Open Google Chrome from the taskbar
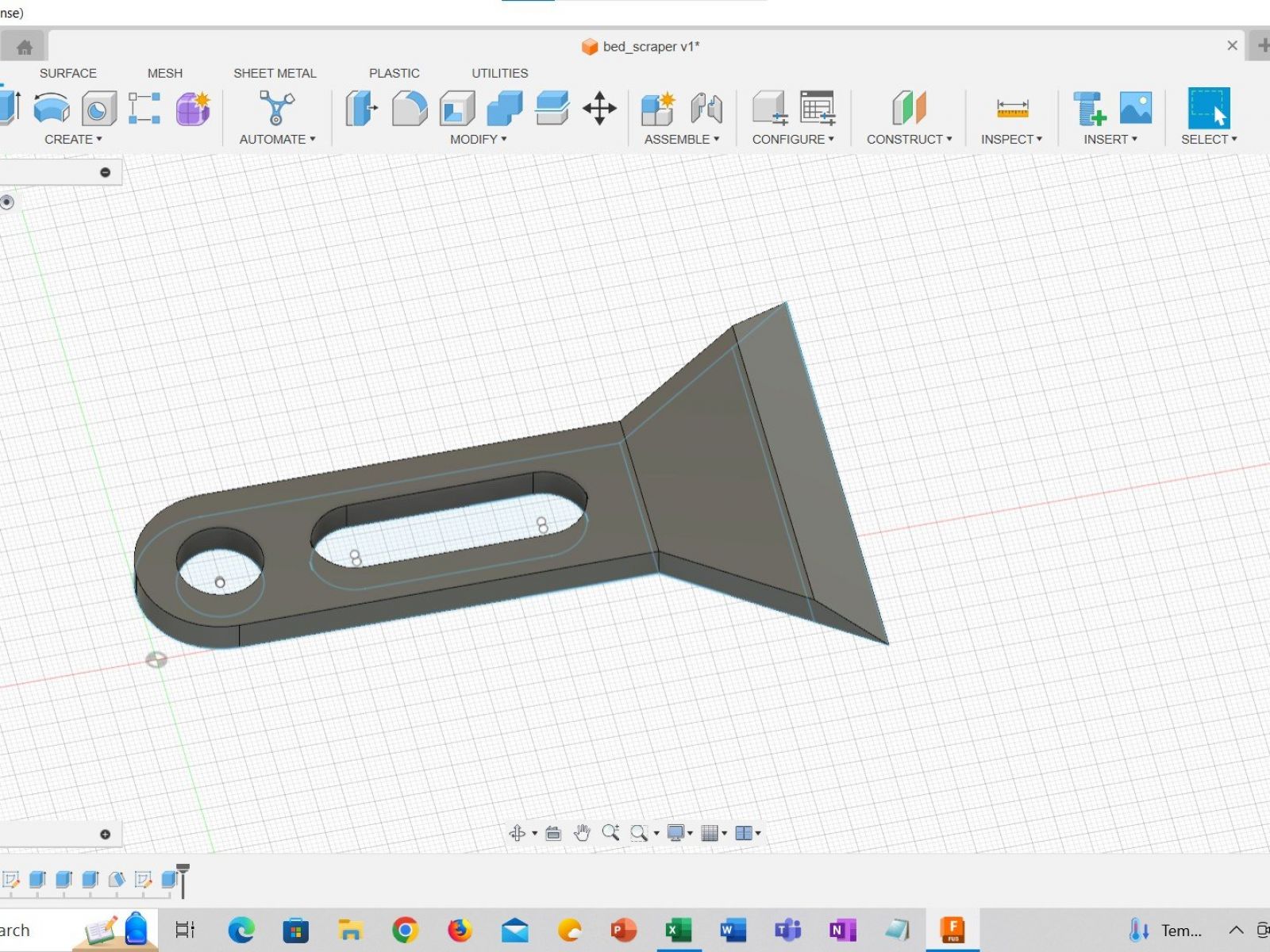The image size is (1270, 952). (405, 930)
